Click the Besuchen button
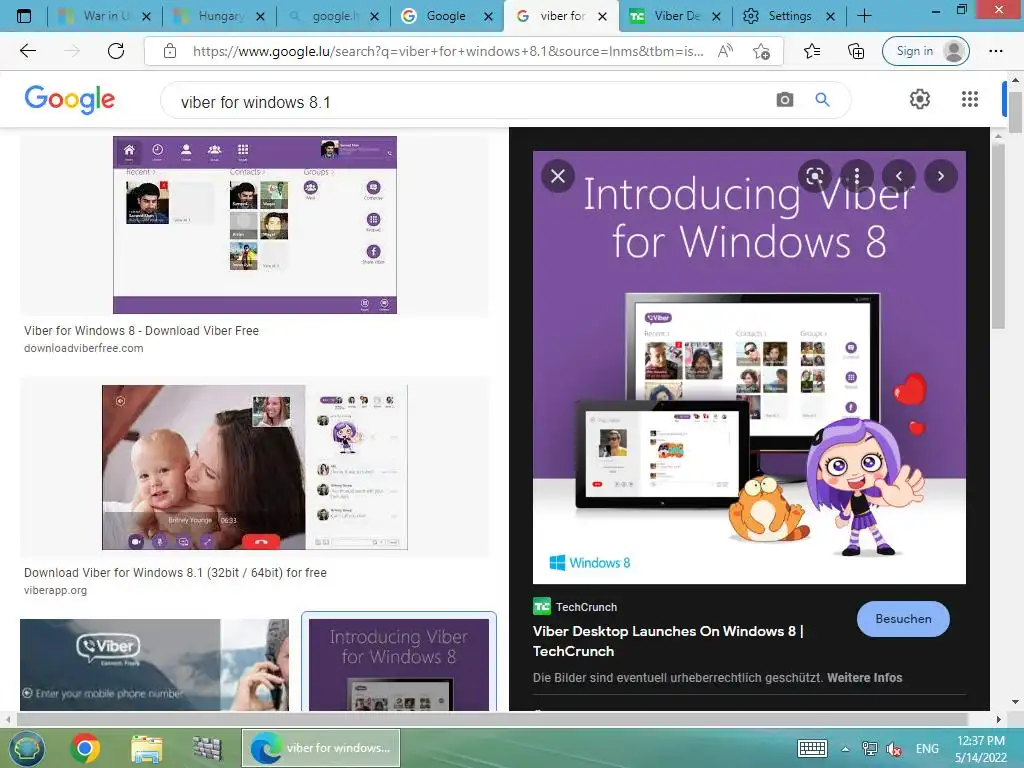This screenshot has width=1024, height=768. (903, 618)
